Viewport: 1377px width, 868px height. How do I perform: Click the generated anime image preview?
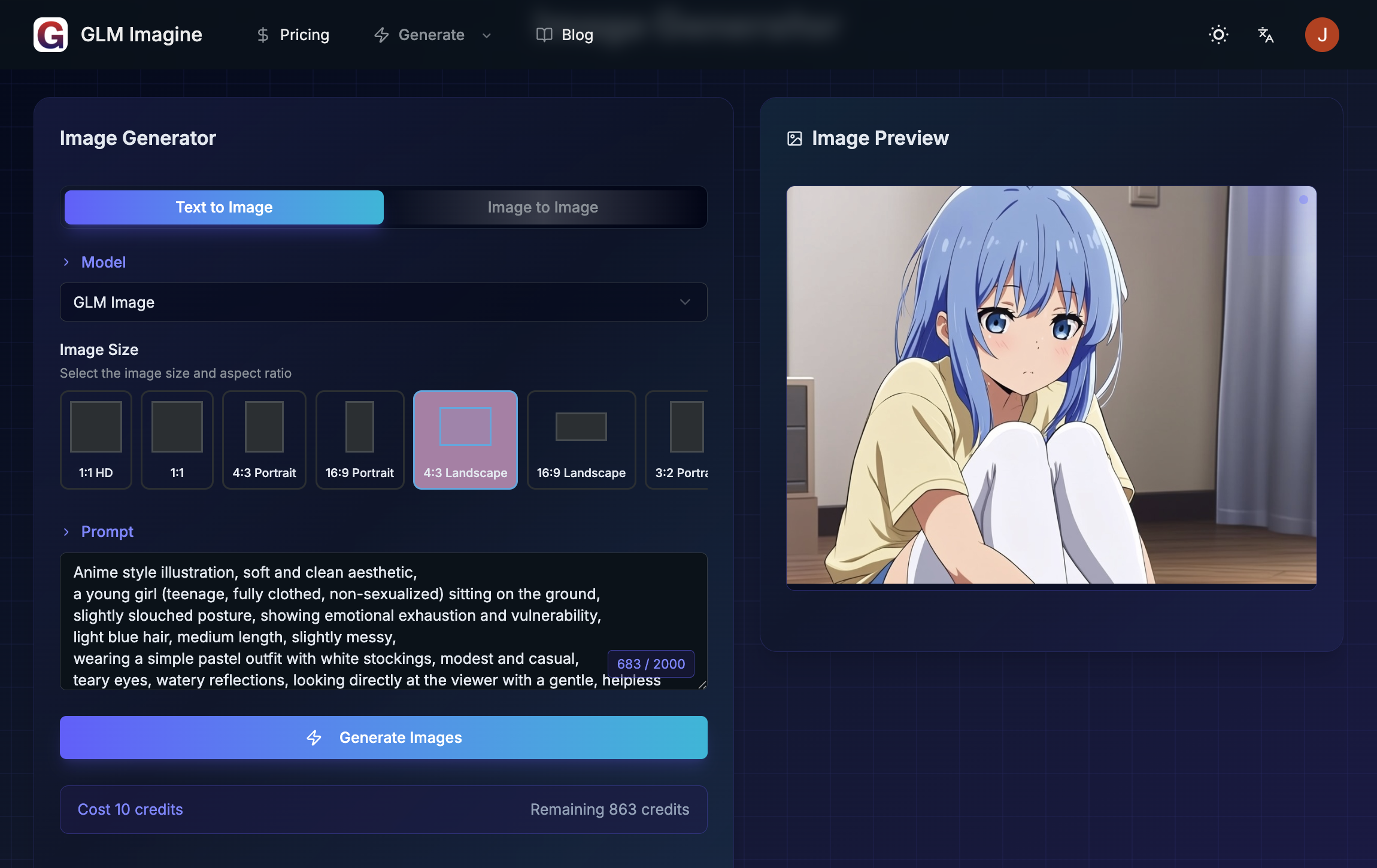tap(1051, 385)
